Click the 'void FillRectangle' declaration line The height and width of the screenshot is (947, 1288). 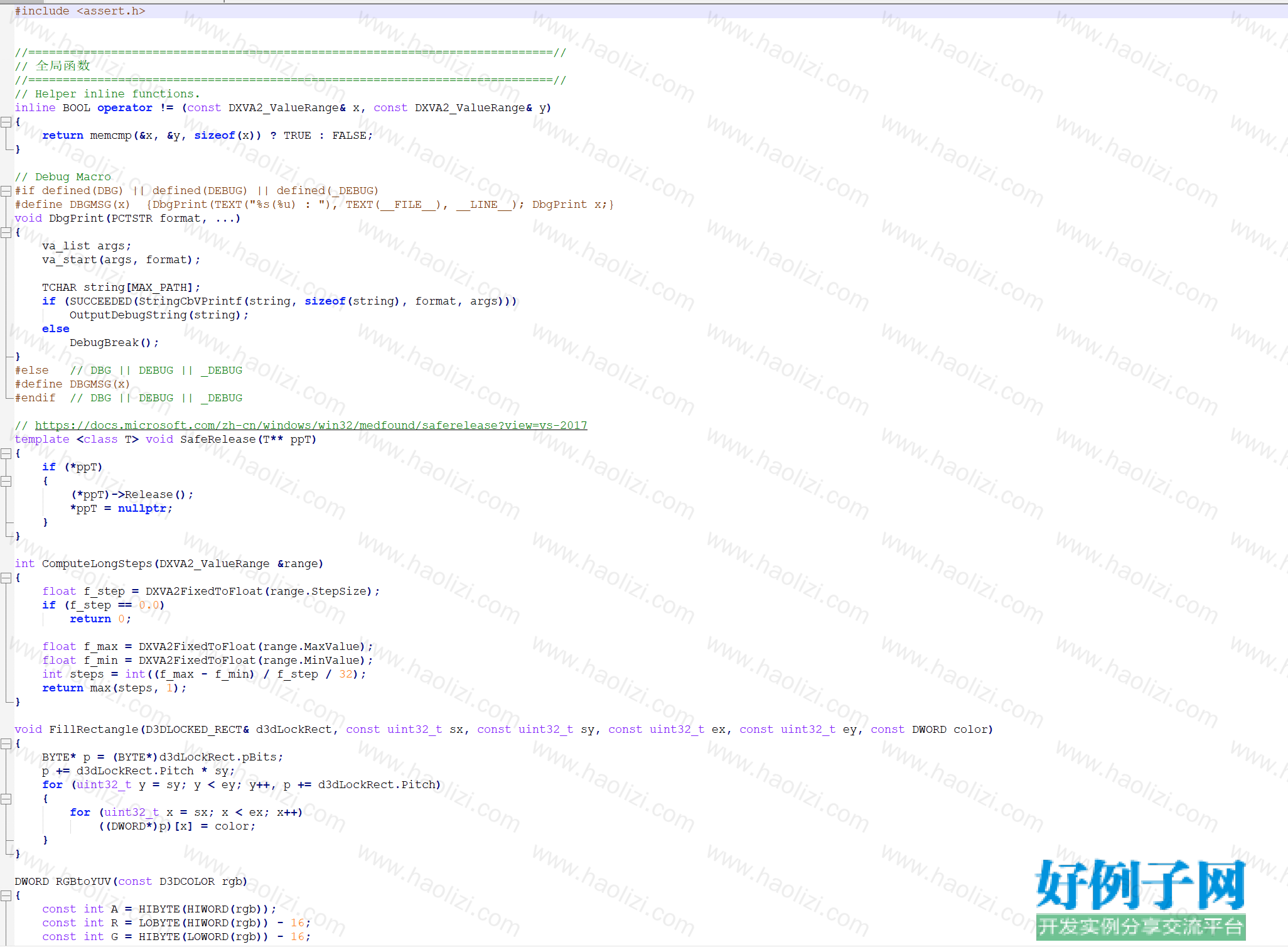tap(504, 730)
